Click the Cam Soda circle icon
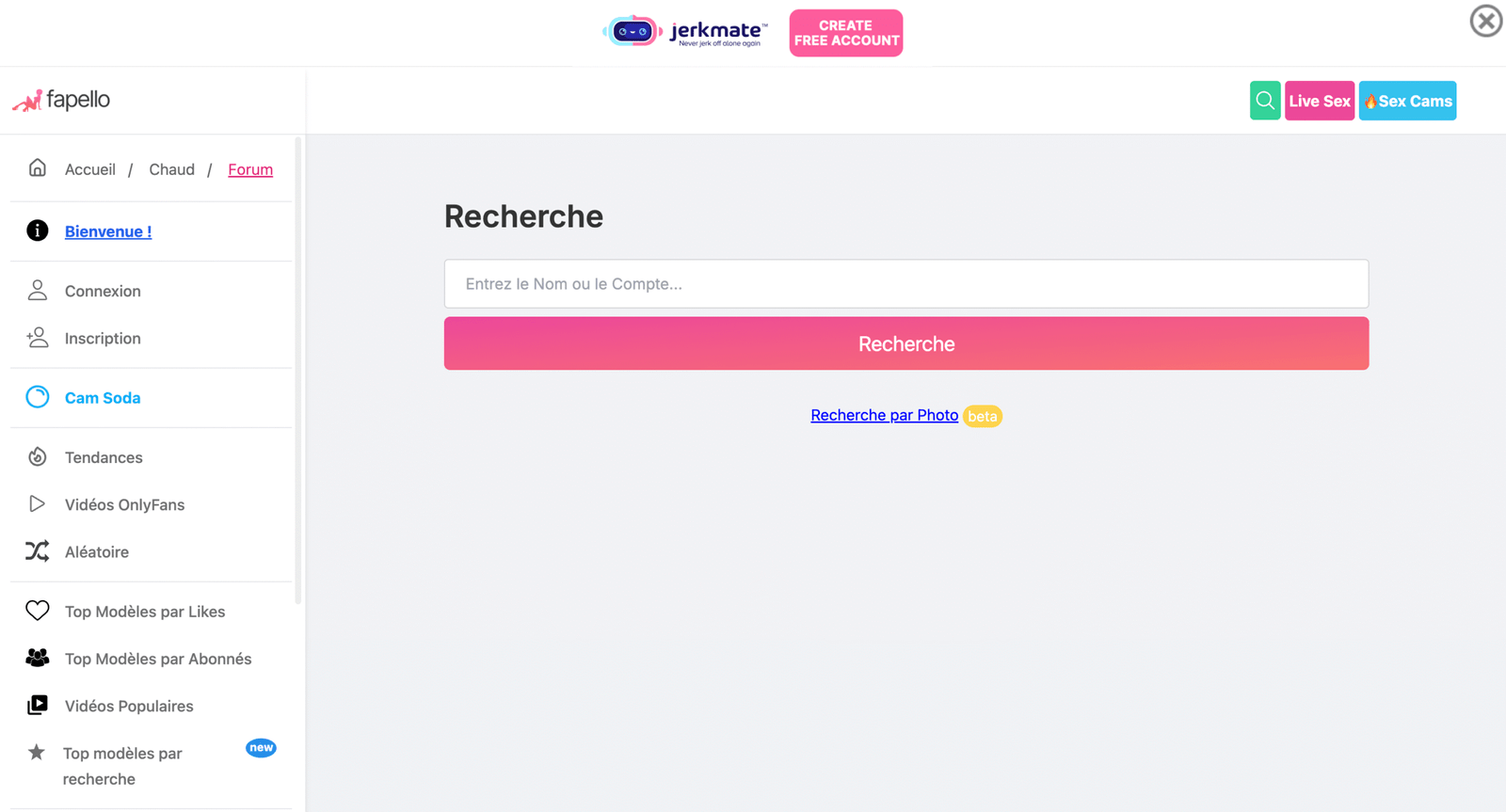 point(38,397)
